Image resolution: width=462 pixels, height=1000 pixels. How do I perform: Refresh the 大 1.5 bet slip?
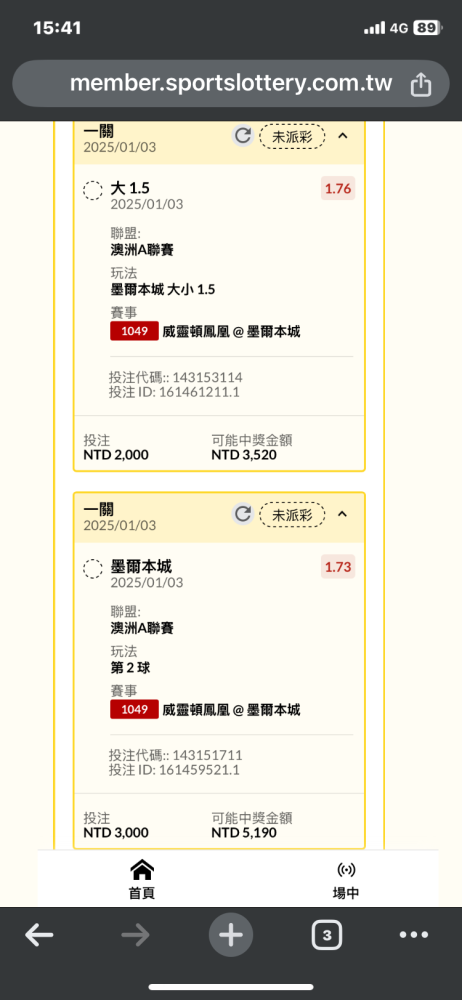point(242,136)
